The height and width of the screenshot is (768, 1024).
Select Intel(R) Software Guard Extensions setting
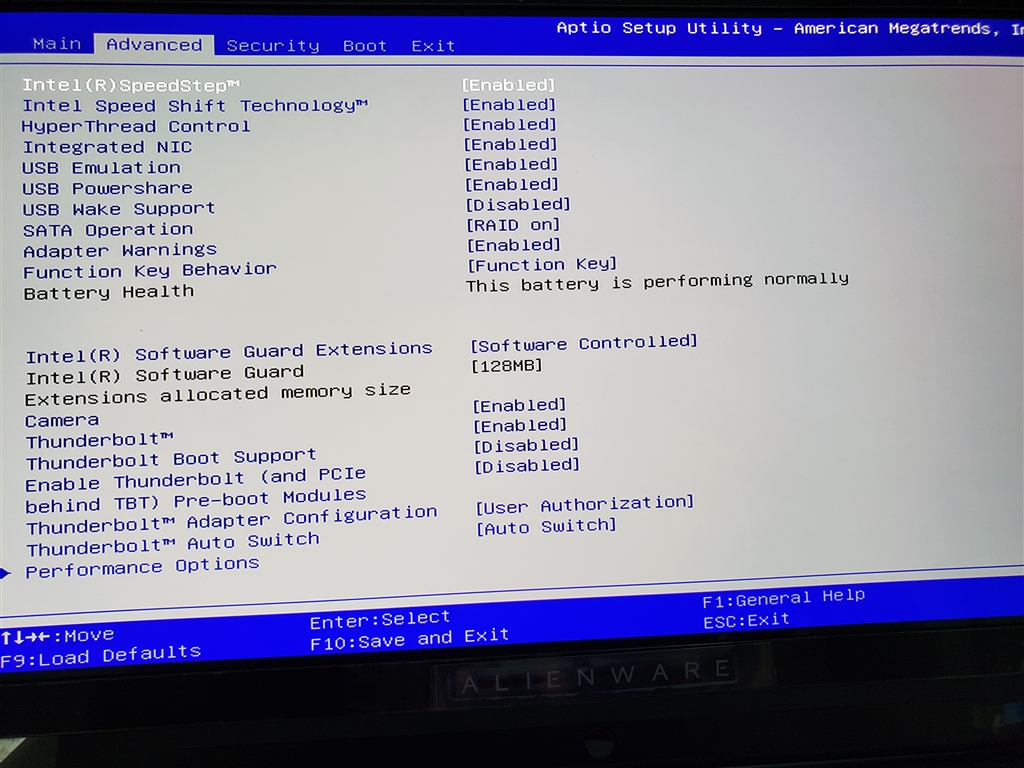click(x=229, y=353)
